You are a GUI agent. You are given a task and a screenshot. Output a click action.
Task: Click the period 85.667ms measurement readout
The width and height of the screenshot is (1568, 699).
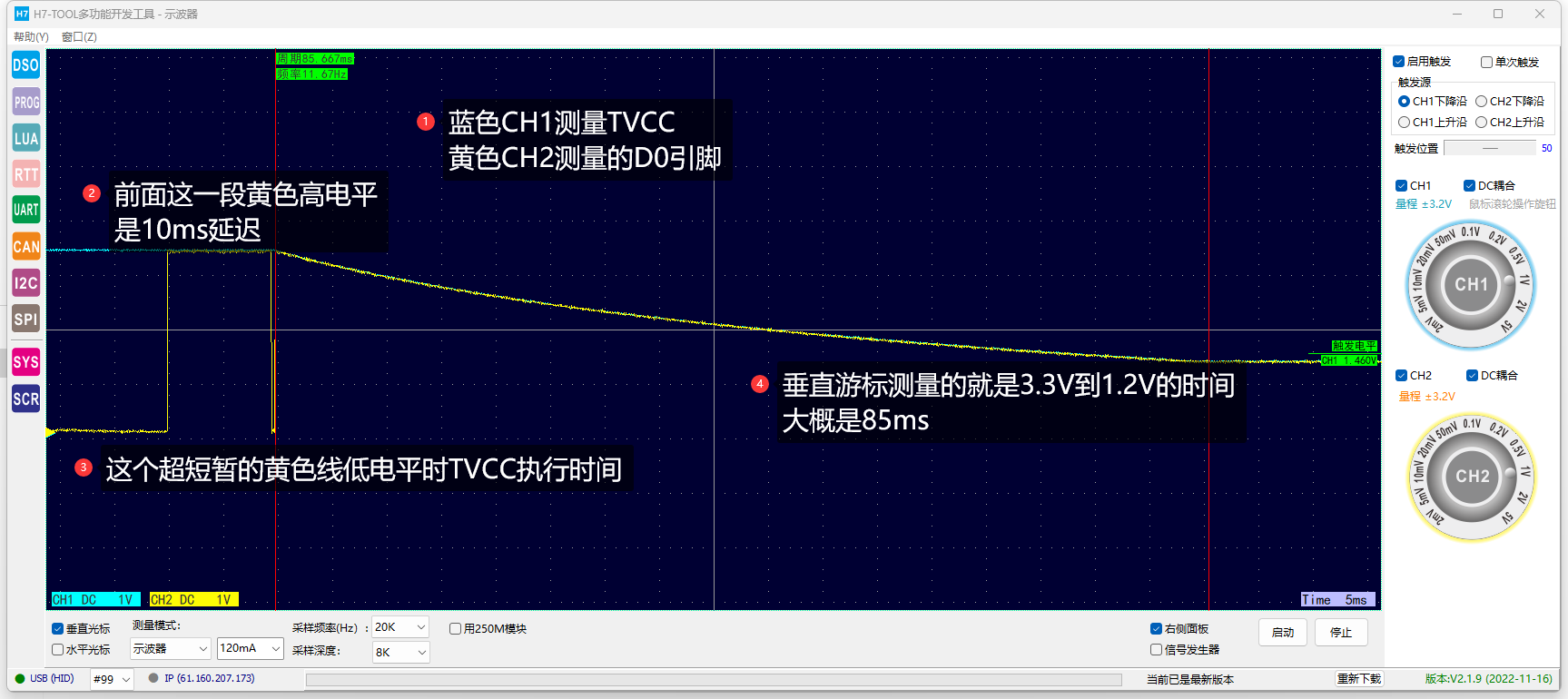315,59
